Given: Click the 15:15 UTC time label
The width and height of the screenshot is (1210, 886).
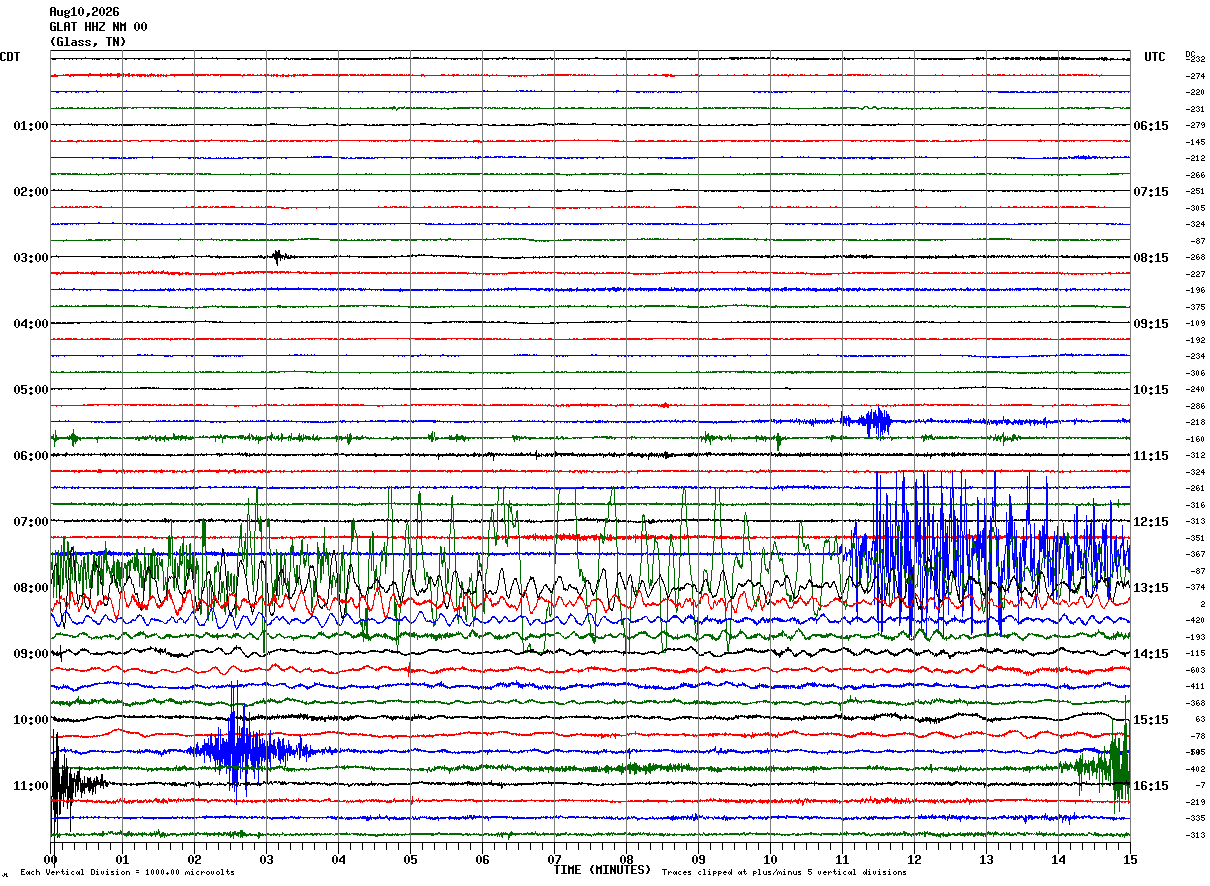Looking at the screenshot, I should point(1151,720).
